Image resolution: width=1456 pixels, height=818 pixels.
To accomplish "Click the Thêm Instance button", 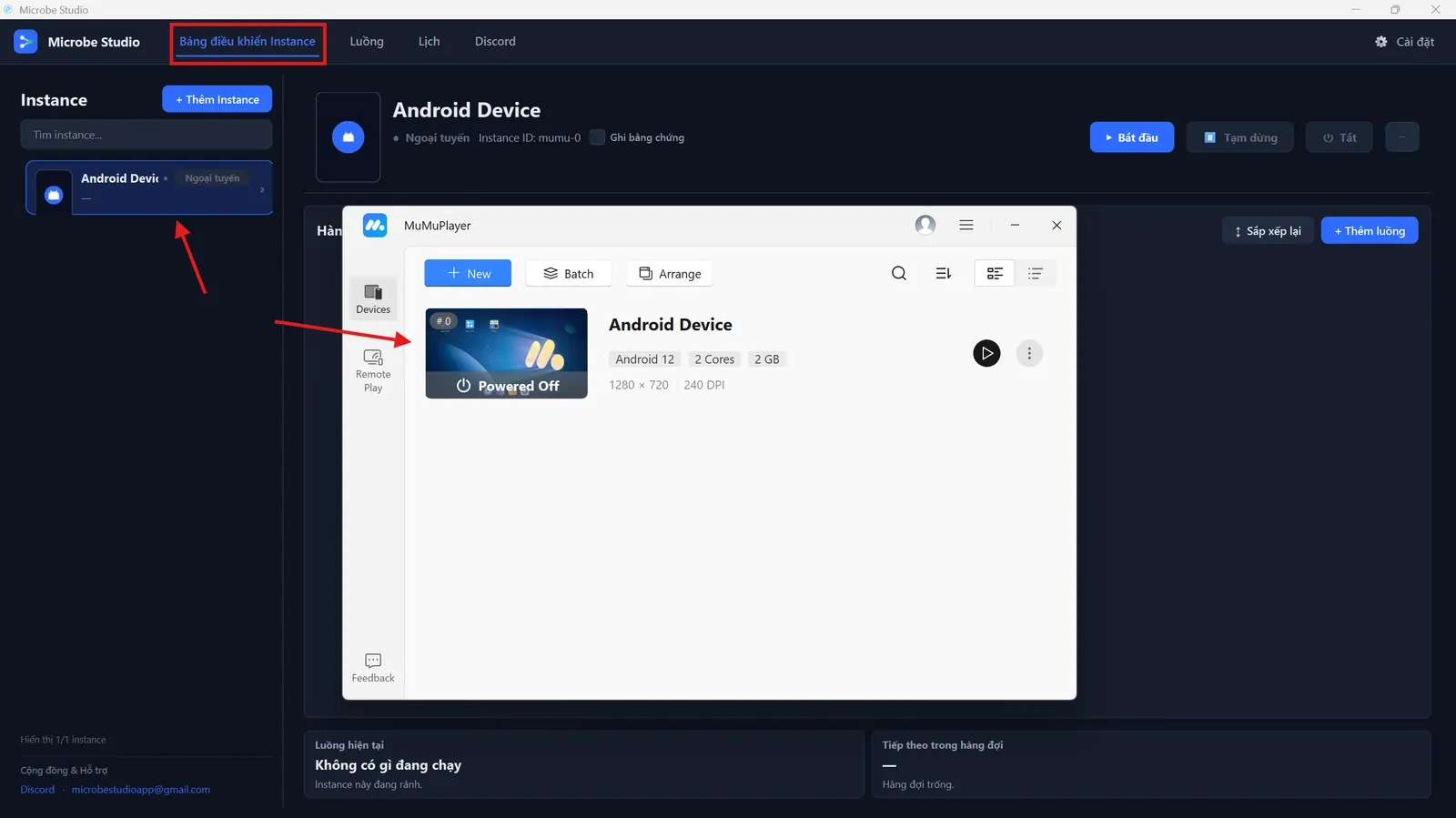I will tap(217, 99).
